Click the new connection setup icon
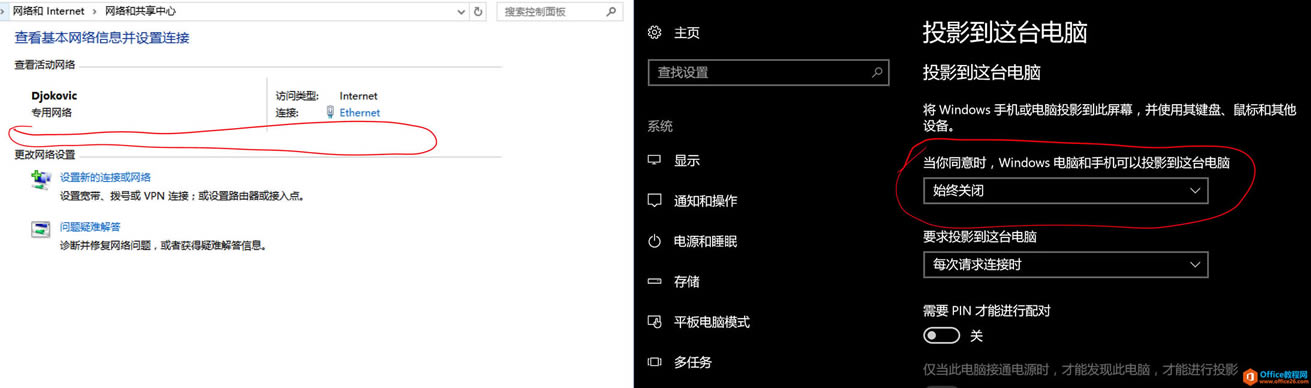Image resolution: width=1311 pixels, height=388 pixels. (40, 180)
